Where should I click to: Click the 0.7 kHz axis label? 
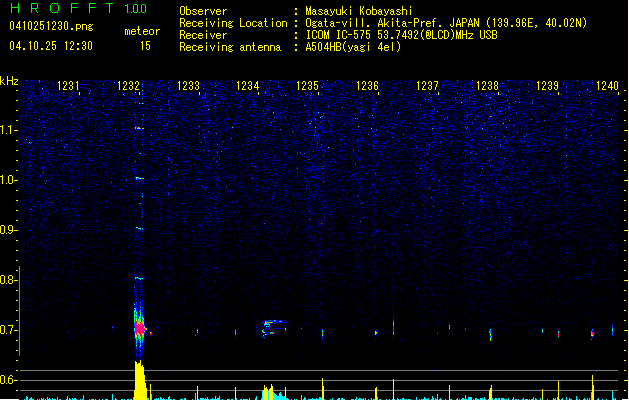tap(8, 330)
